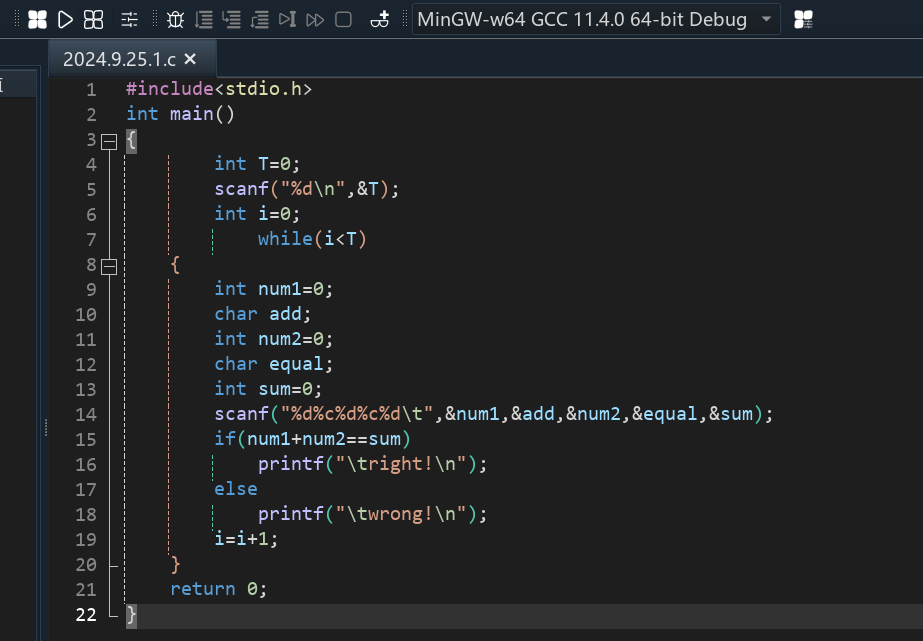Click on 'int i=0;' line
Image resolution: width=923 pixels, height=641 pixels.
coord(257,214)
